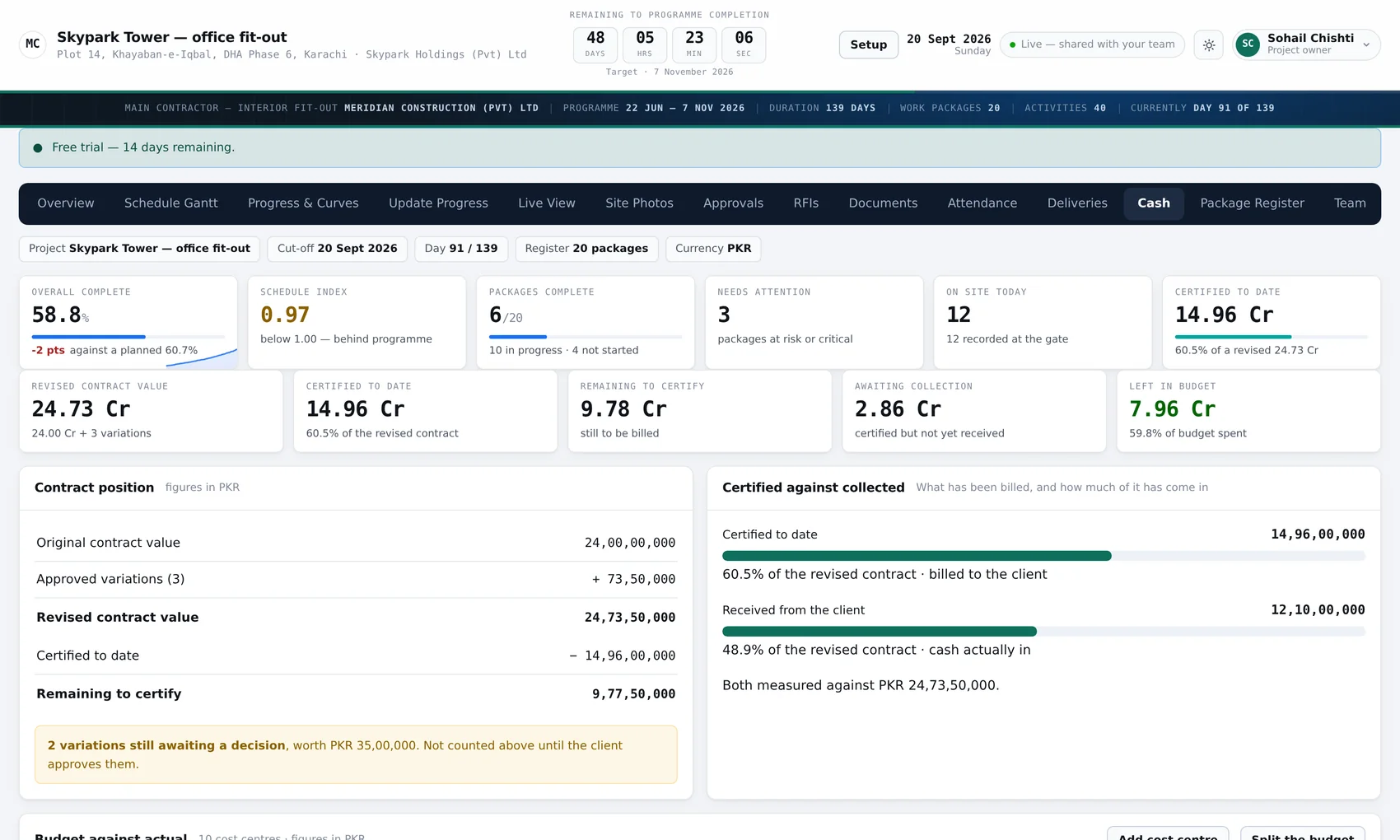Screen dimensions: 1400x840
Task: Click the Project Skypark Tower chip
Action: tap(139, 249)
